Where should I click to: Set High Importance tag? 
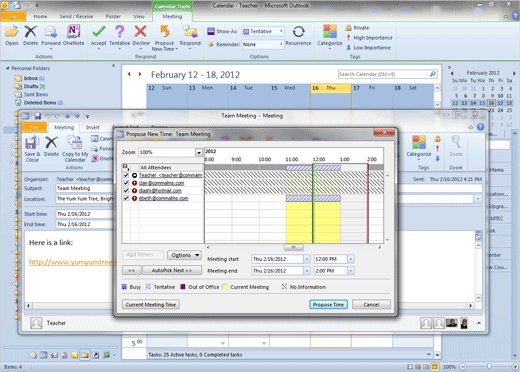coord(369,38)
